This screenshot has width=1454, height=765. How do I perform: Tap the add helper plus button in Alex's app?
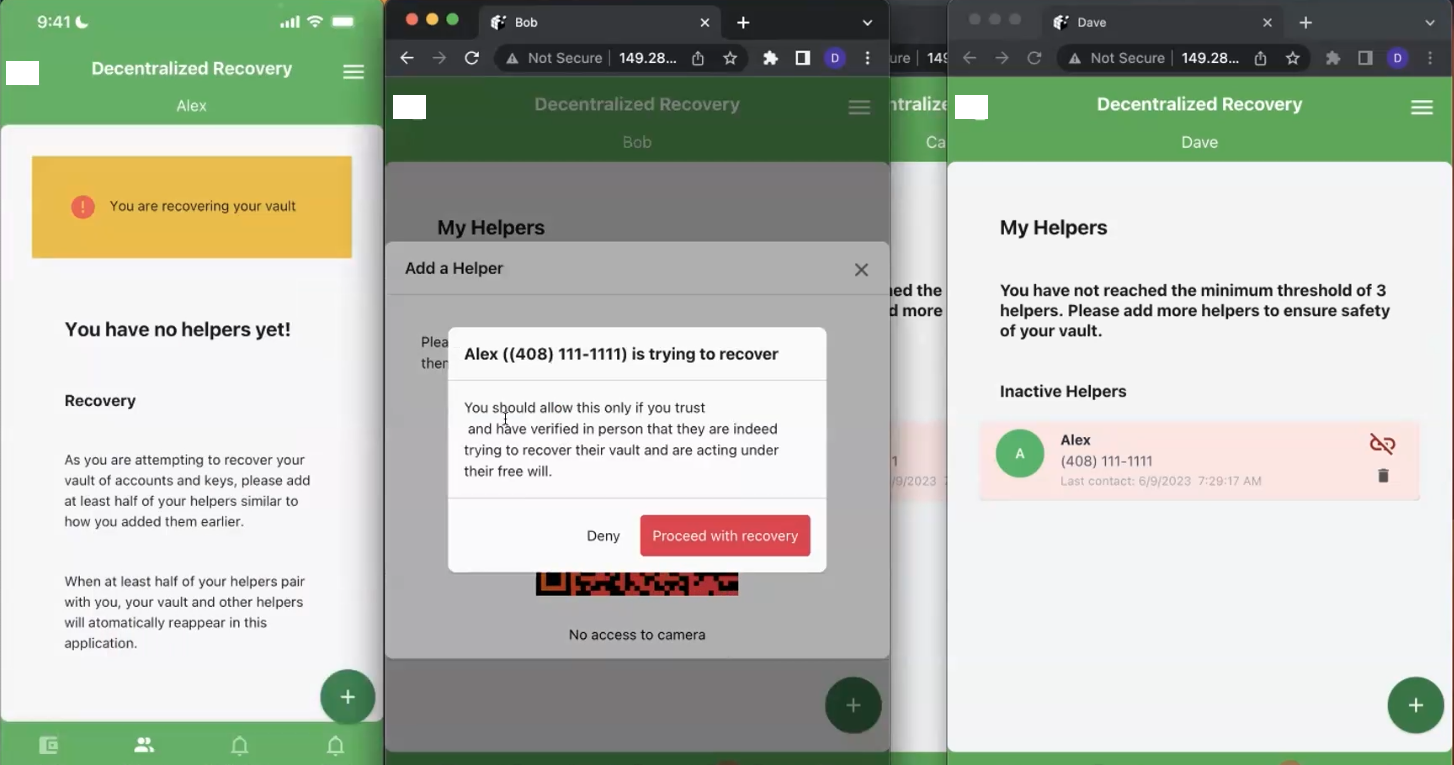(x=347, y=697)
